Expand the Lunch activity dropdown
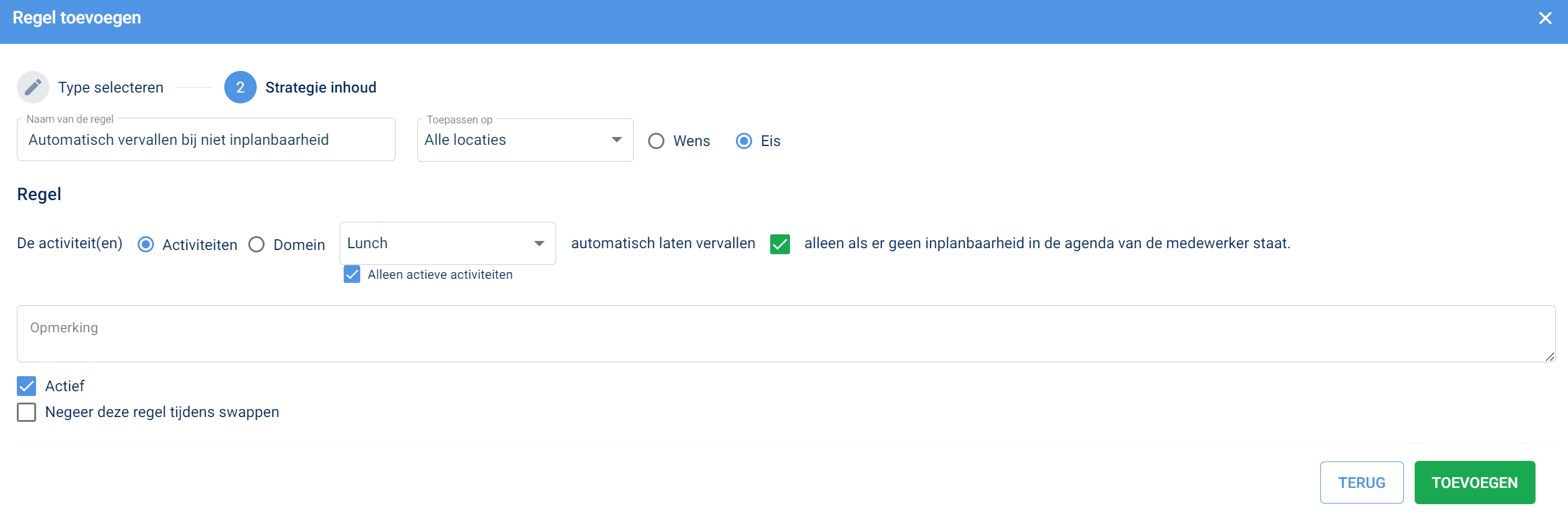The image size is (1568, 530). click(447, 243)
